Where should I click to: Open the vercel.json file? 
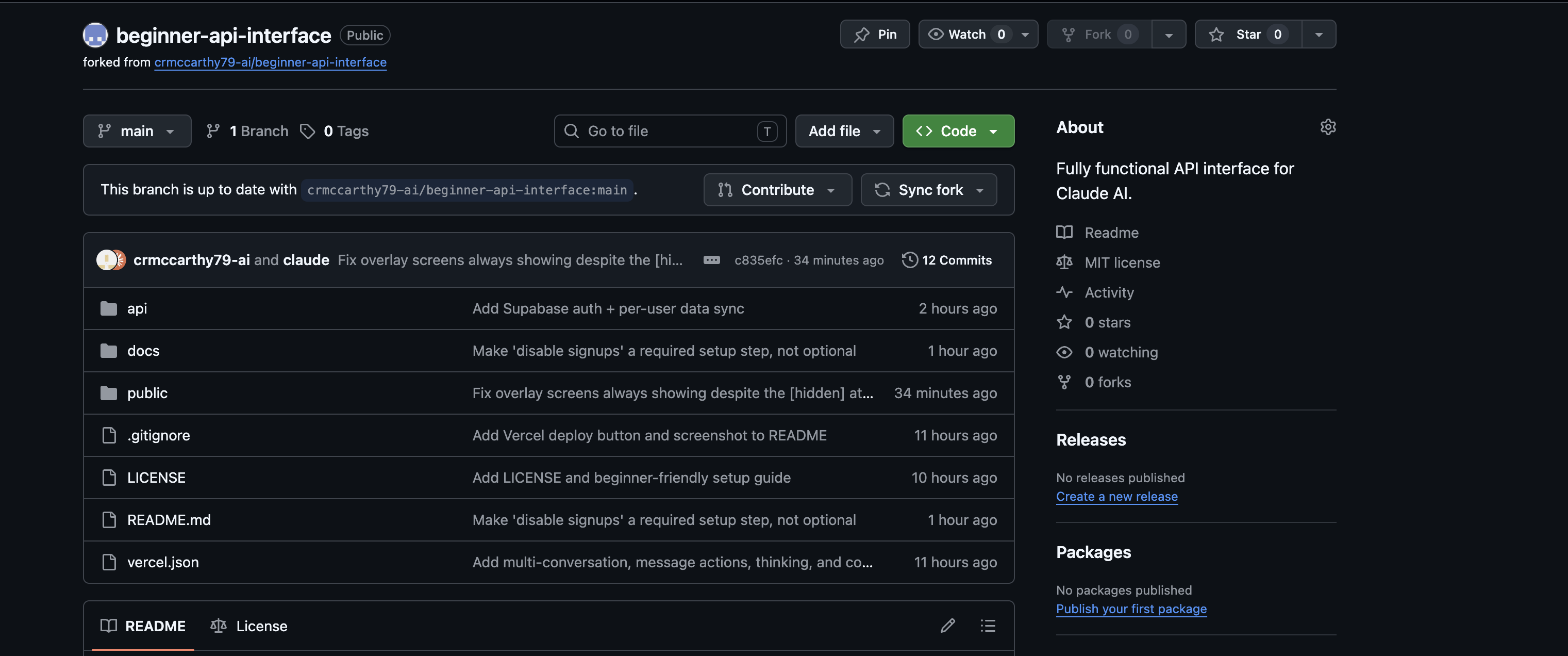[162, 562]
